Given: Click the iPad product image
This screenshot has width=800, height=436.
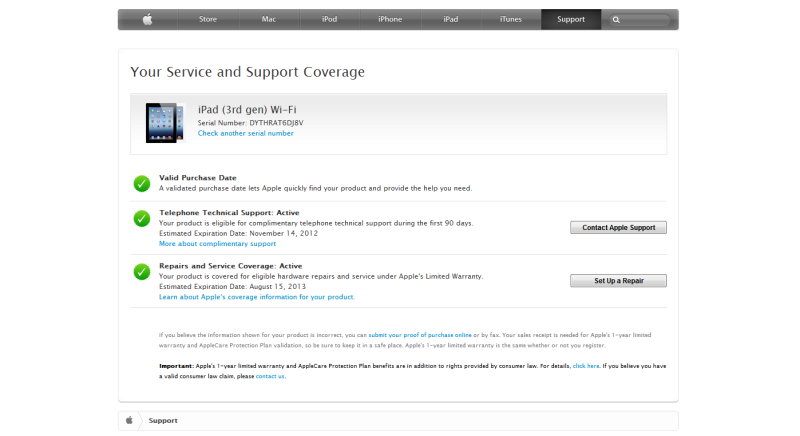Looking at the screenshot, I should coord(164,123).
